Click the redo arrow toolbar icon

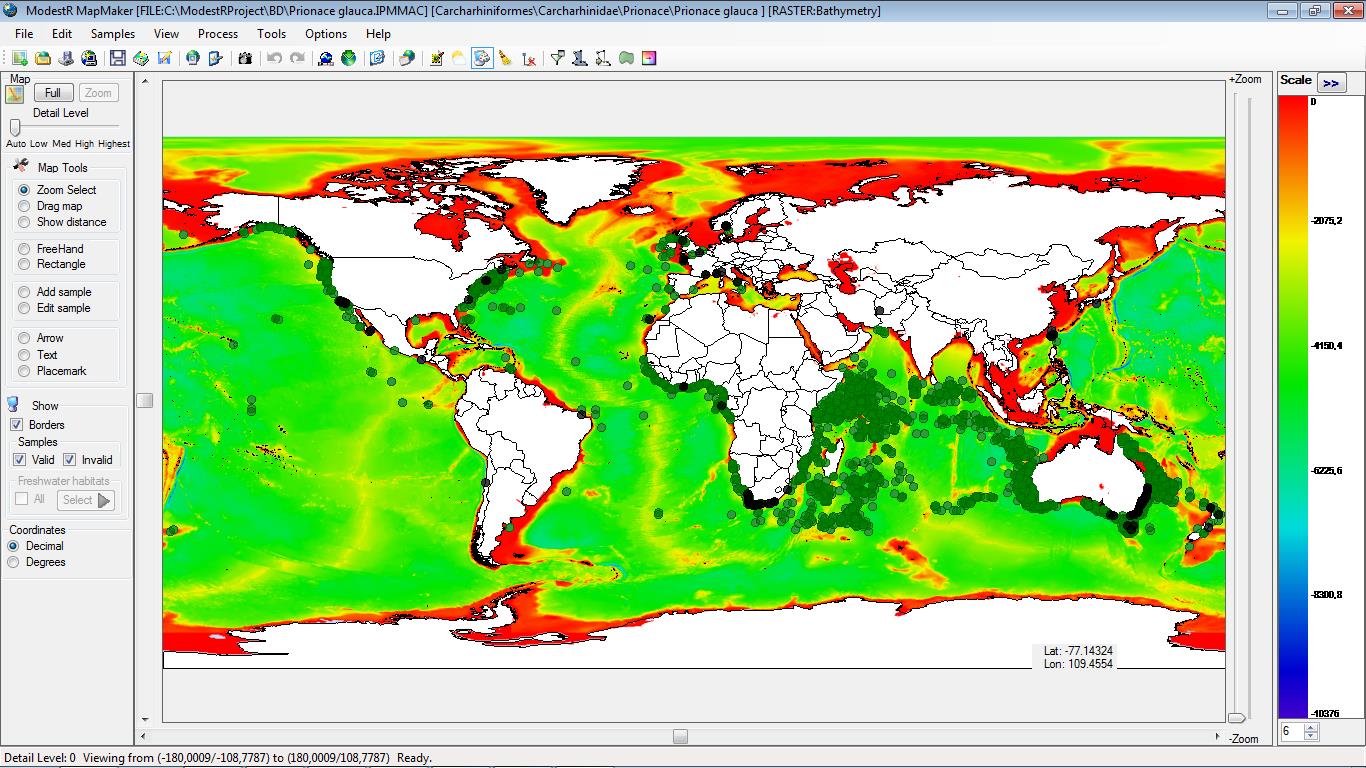pyautogui.click(x=297, y=58)
